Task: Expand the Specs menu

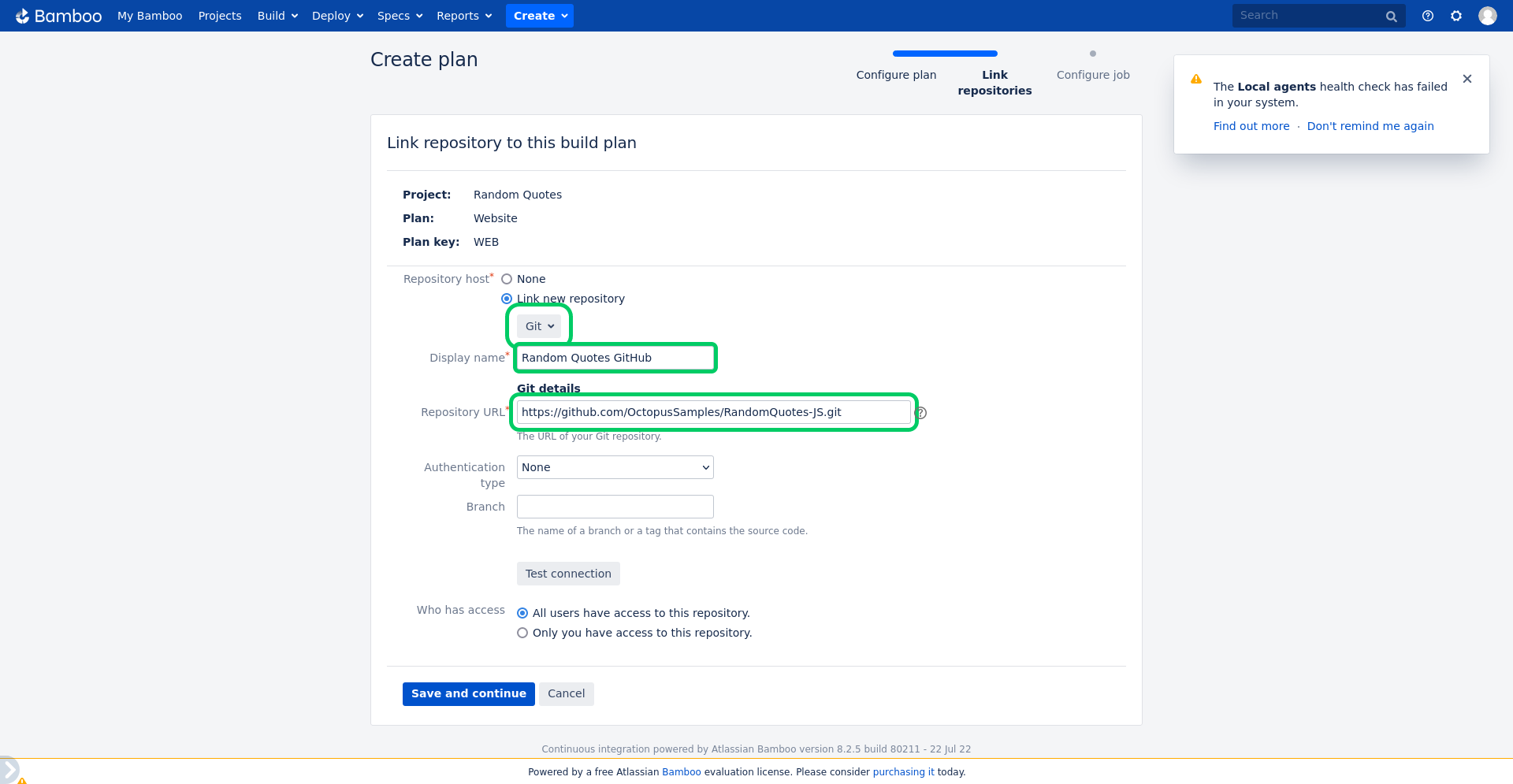Action: click(400, 16)
